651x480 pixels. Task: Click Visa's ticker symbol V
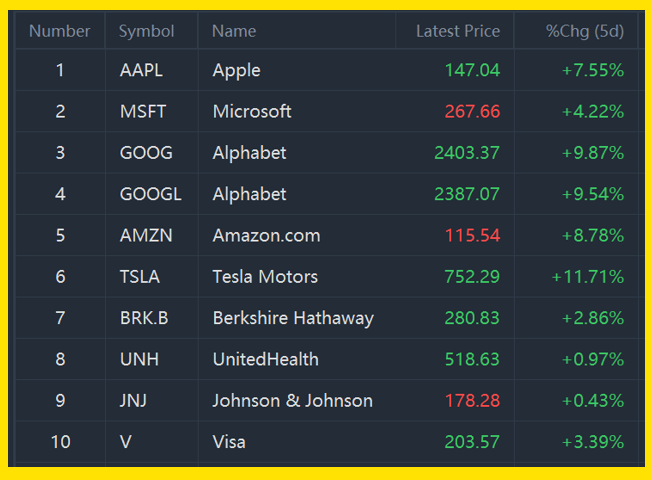pyautogui.click(x=126, y=442)
